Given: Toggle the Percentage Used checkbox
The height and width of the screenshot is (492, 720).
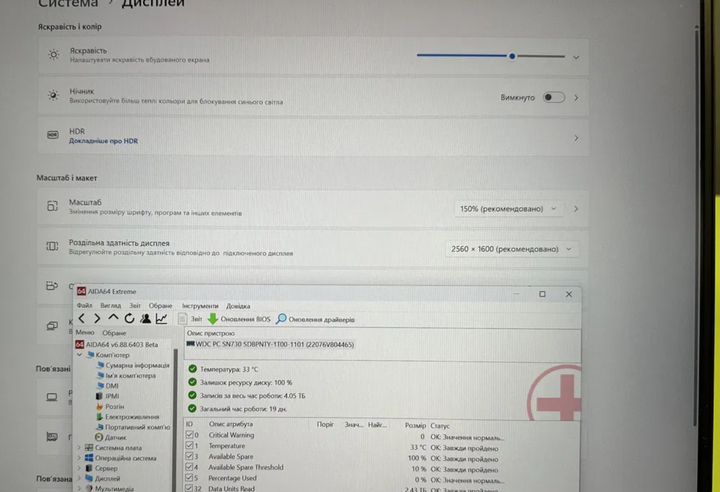Looking at the screenshot, I should pos(189,478).
